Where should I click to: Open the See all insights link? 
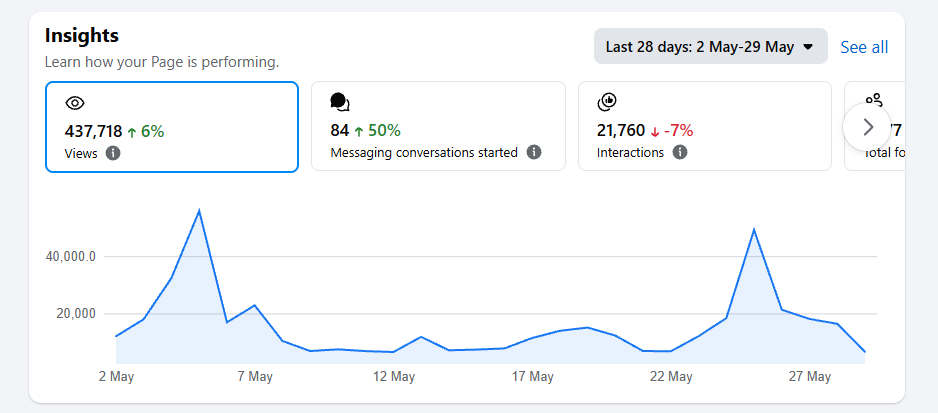[x=864, y=47]
